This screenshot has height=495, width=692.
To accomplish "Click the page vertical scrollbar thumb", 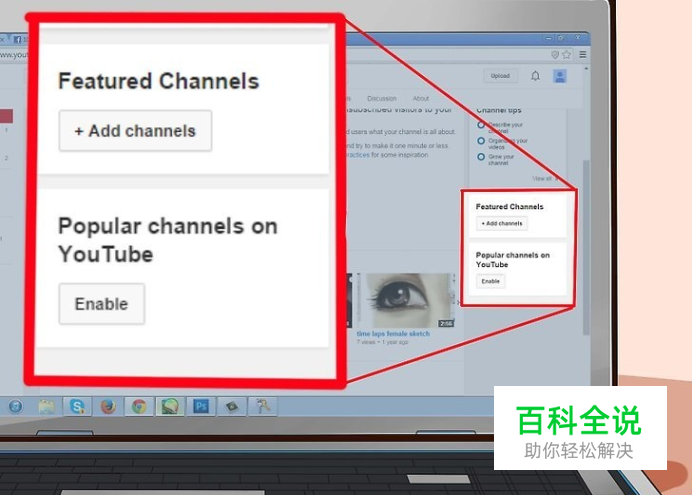I will (586, 247).
